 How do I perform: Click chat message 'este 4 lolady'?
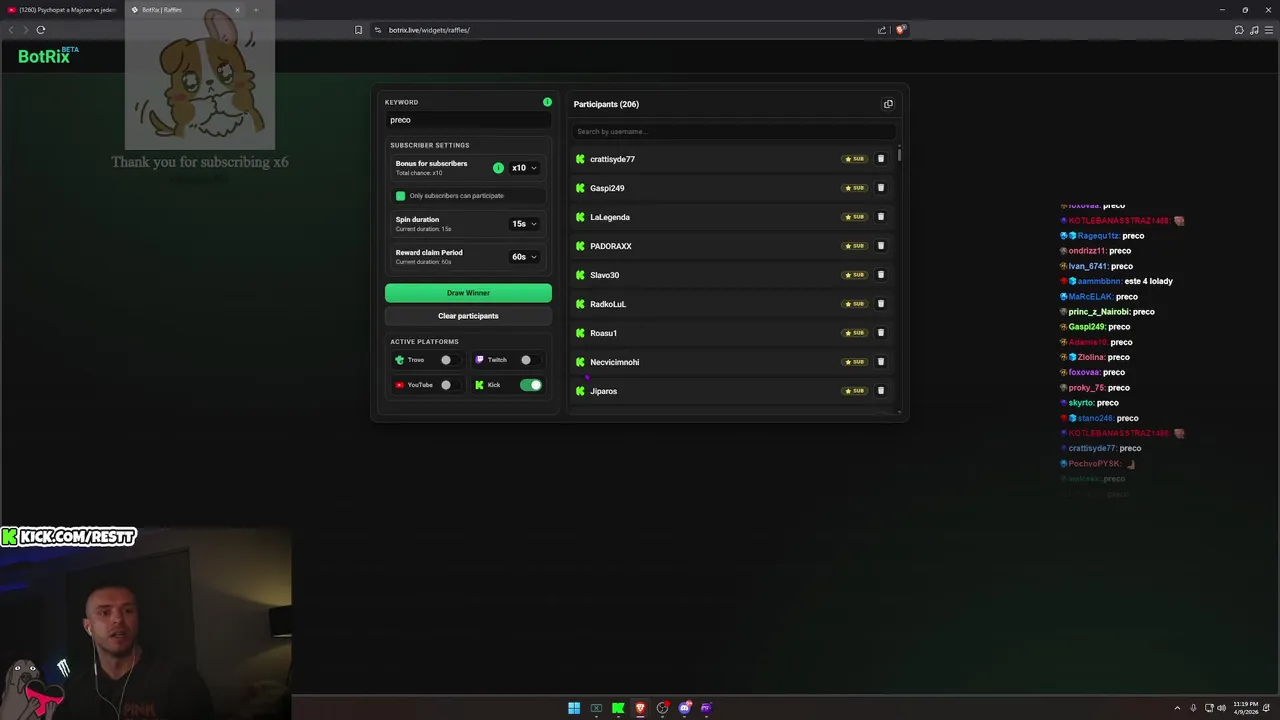pos(1149,281)
